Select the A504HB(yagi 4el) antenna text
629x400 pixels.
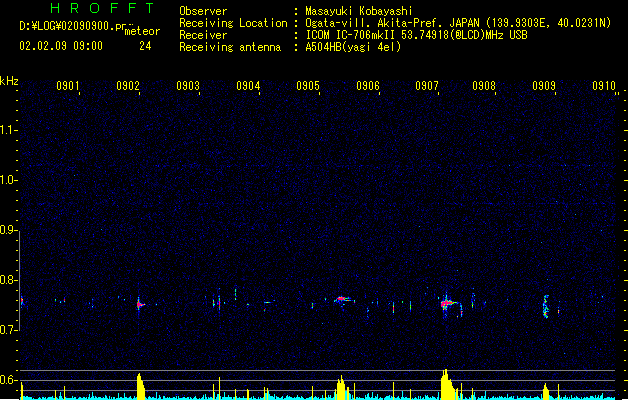(x=353, y=47)
